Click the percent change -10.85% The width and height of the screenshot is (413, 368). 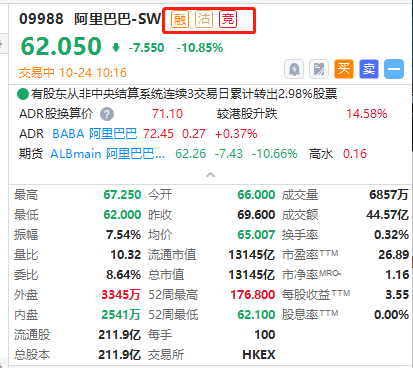coord(200,48)
